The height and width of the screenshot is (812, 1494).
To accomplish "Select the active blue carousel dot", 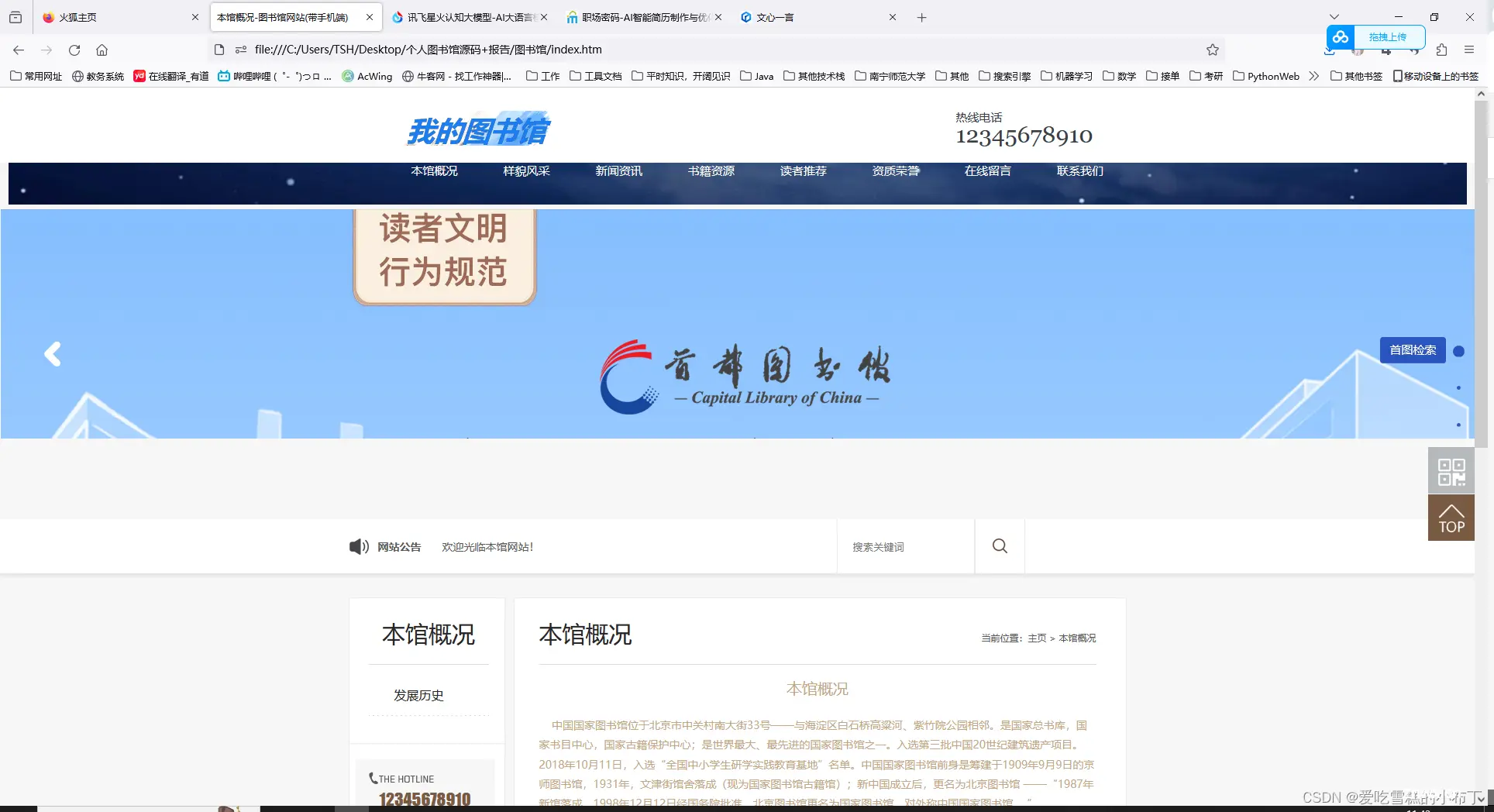I will (x=1458, y=351).
